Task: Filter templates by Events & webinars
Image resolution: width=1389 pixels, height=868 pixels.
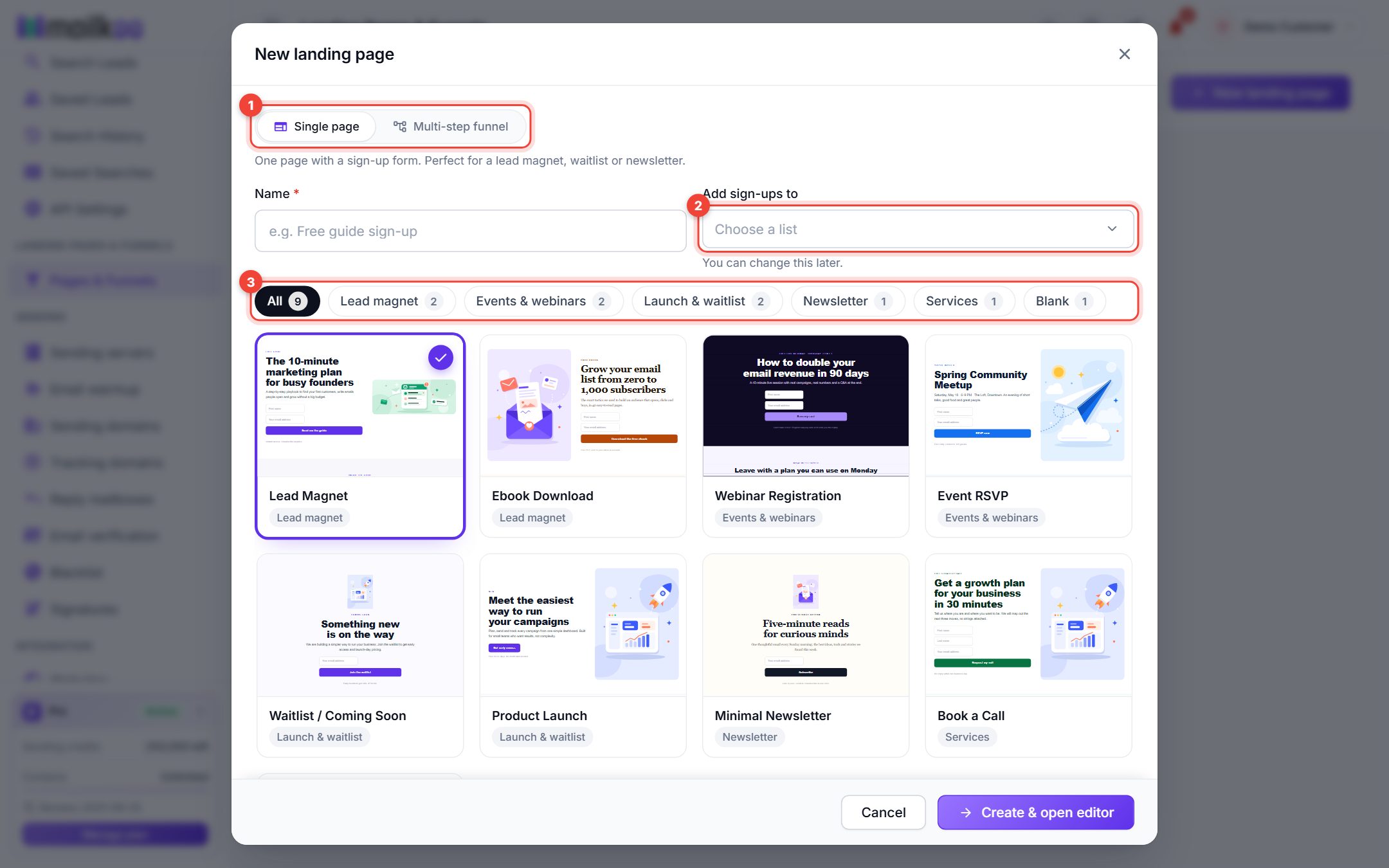Action: pyautogui.click(x=543, y=301)
